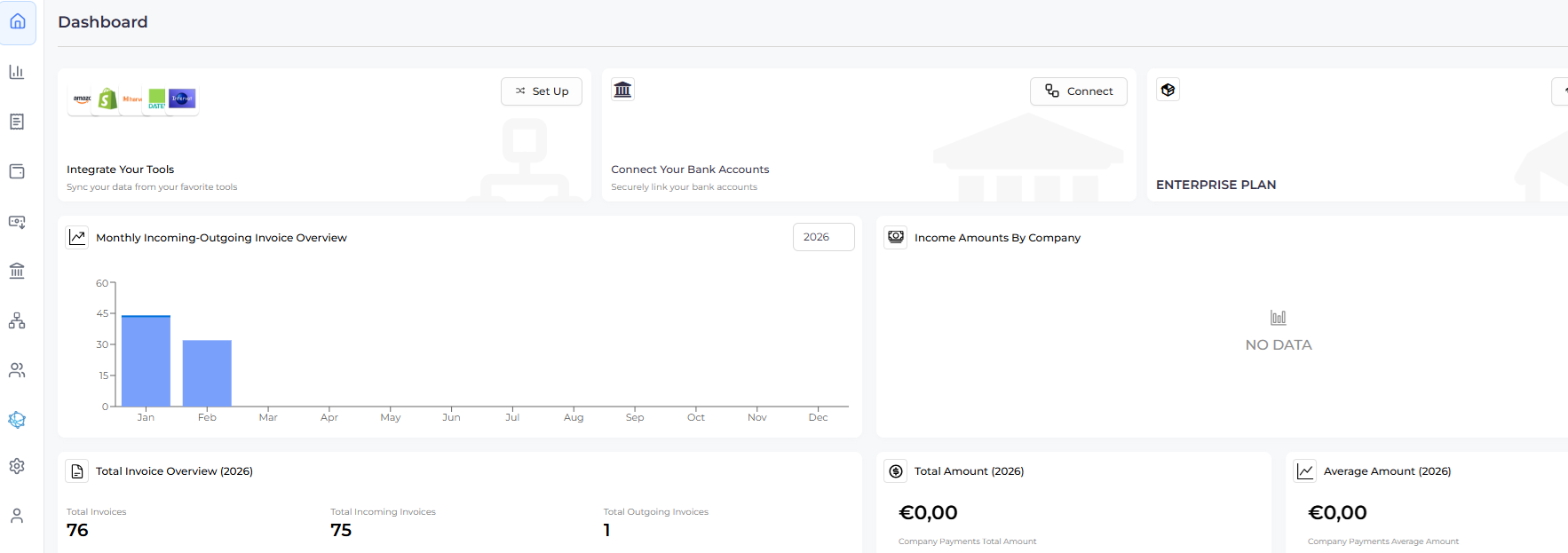The image size is (1568, 553).
Task: Click the Connect bank accounts button
Action: (x=1078, y=91)
